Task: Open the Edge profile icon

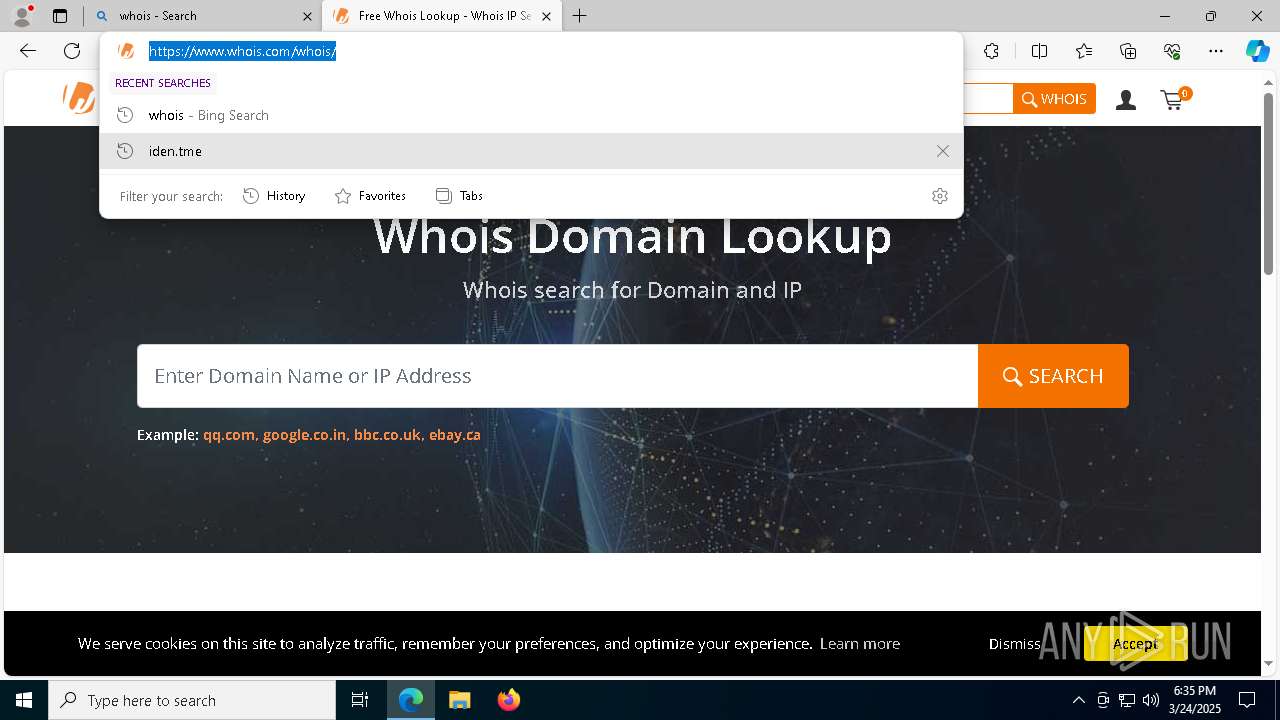Action: (x=22, y=16)
